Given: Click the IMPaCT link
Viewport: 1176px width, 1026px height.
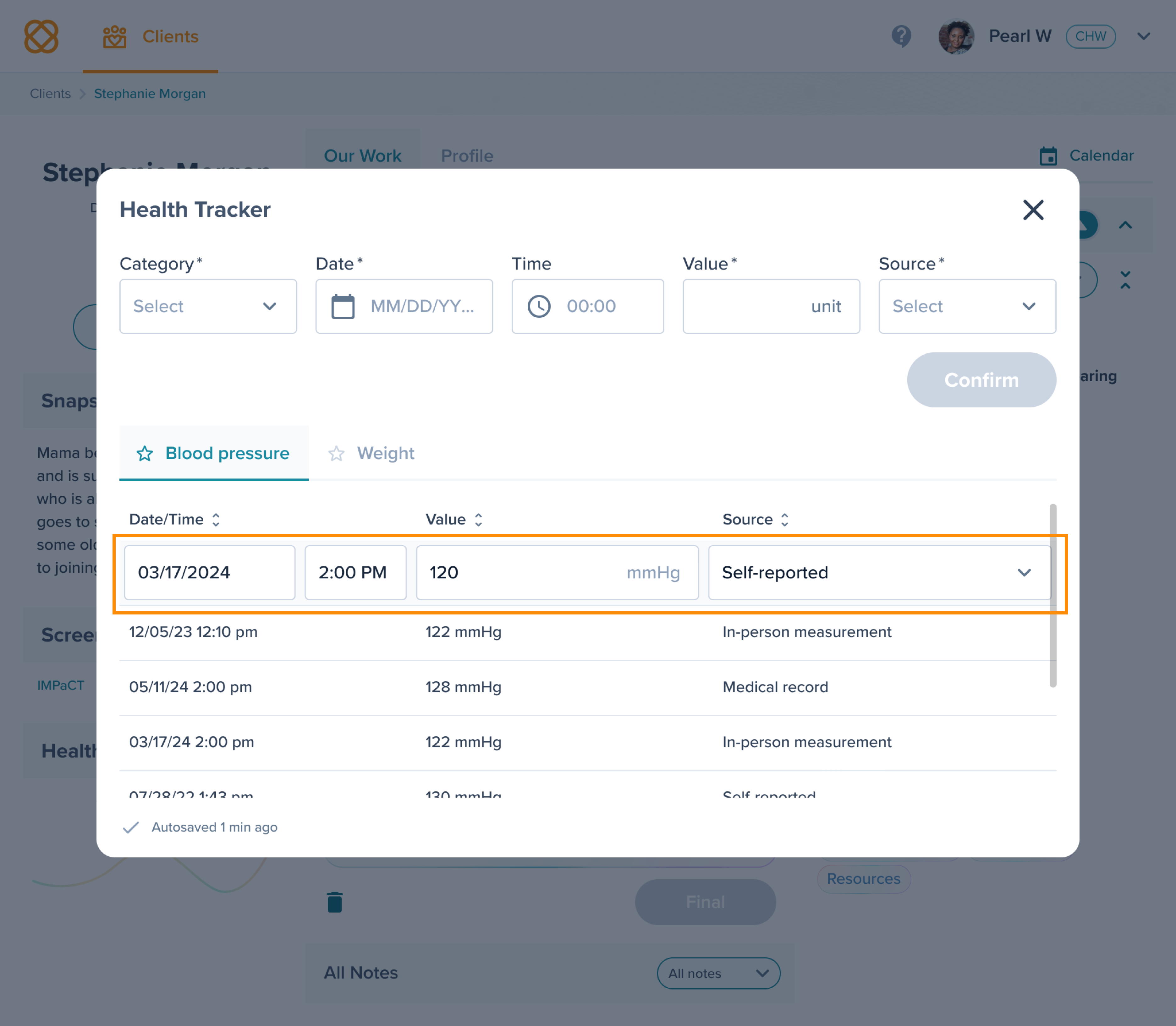Looking at the screenshot, I should pyautogui.click(x=61, y=685).
